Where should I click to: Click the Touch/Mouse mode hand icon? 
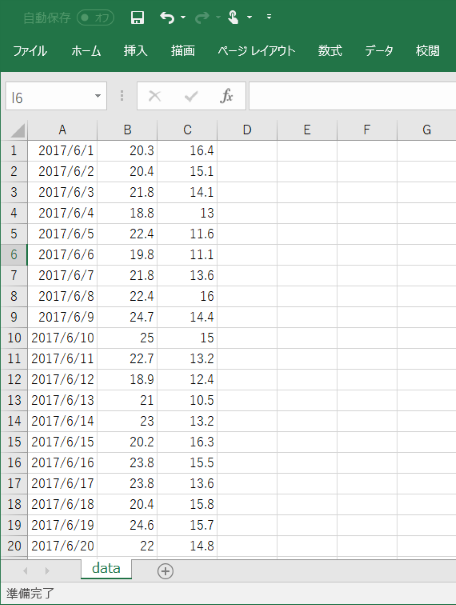233,17
